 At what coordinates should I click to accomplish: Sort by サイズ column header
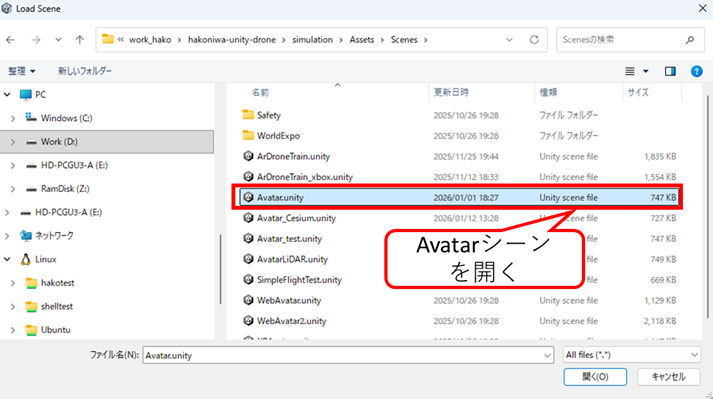(638, 92)
